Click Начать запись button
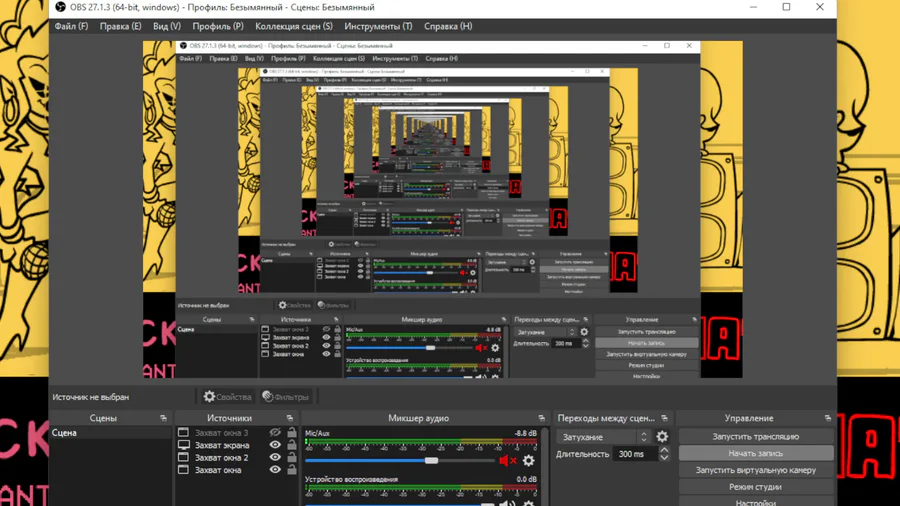 [755, 453]
